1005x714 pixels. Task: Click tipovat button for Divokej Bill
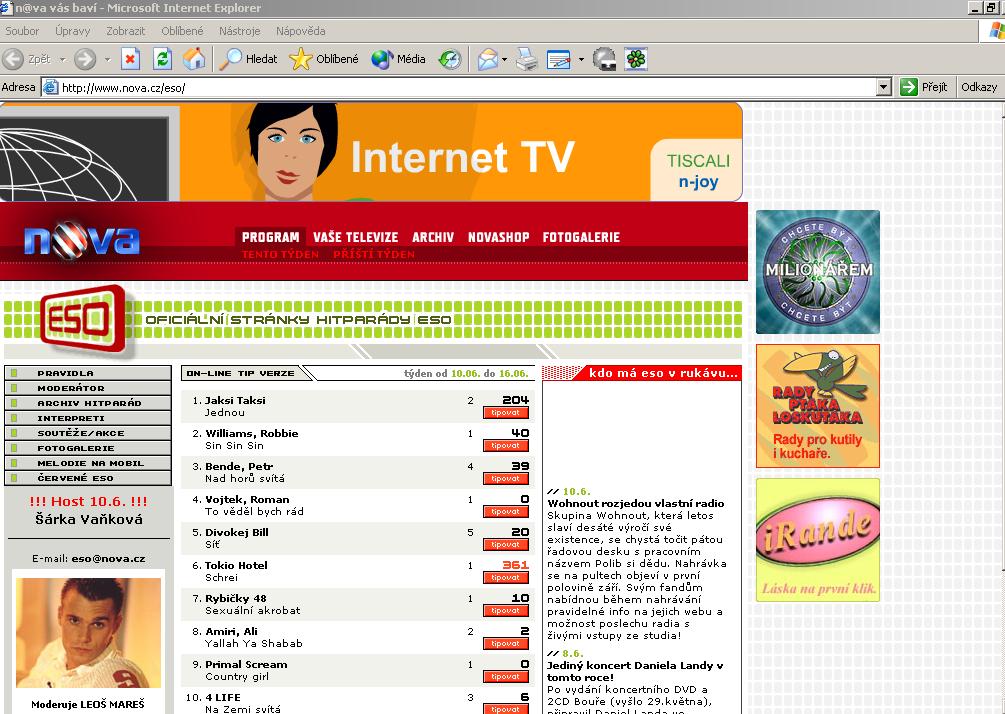click(506, 545)
